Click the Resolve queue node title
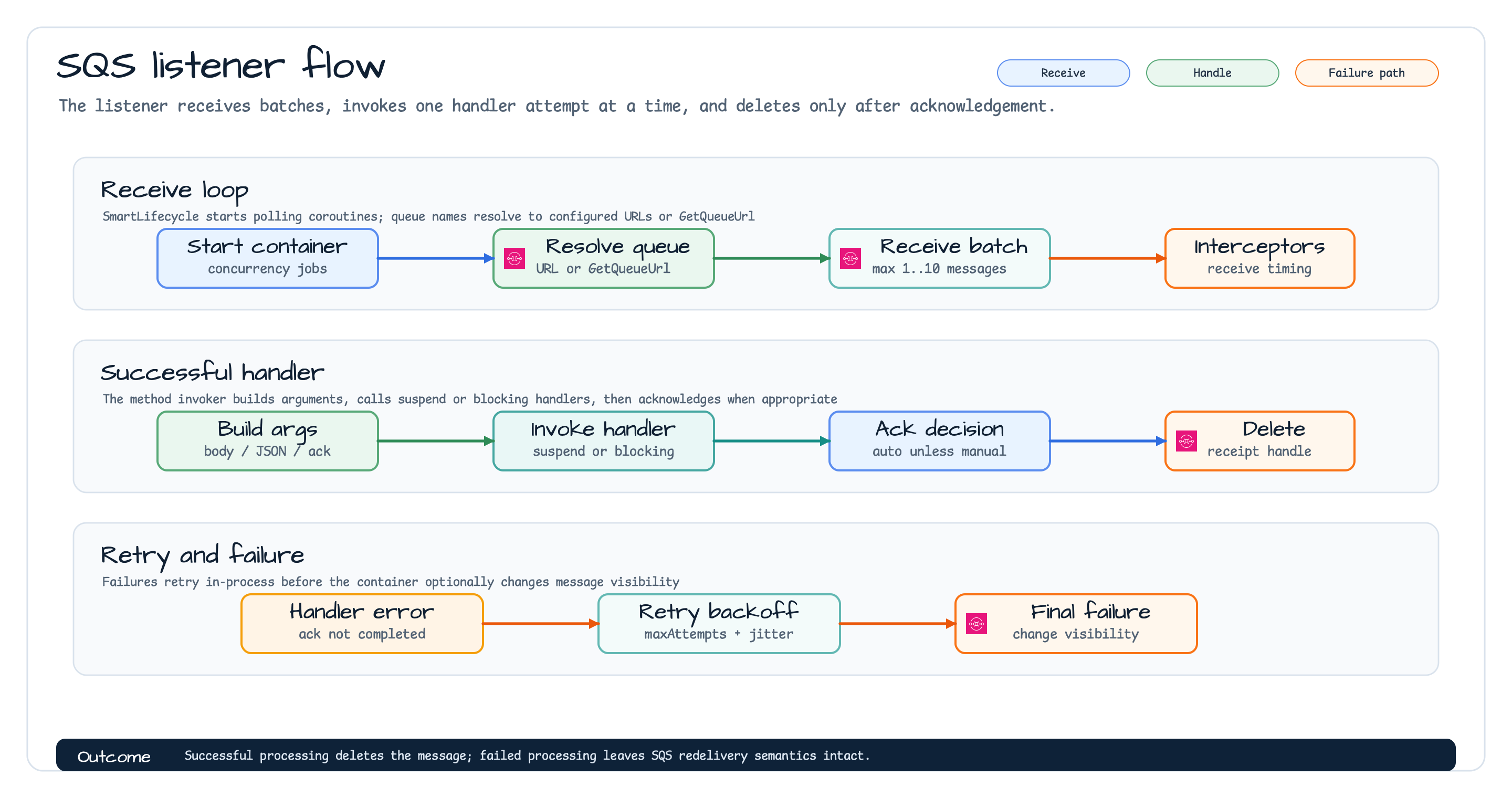This screenshot has width=1512, height=798. (617, 246)
